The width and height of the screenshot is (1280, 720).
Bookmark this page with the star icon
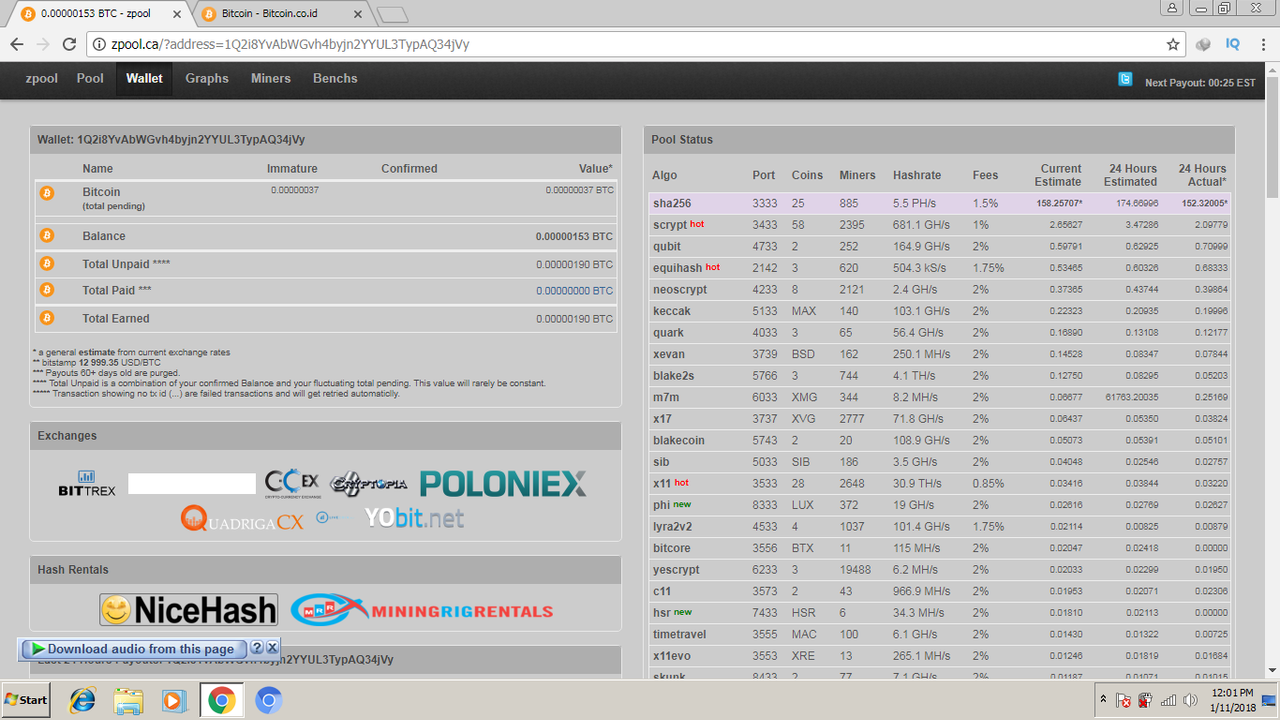tap(1173, 44)
